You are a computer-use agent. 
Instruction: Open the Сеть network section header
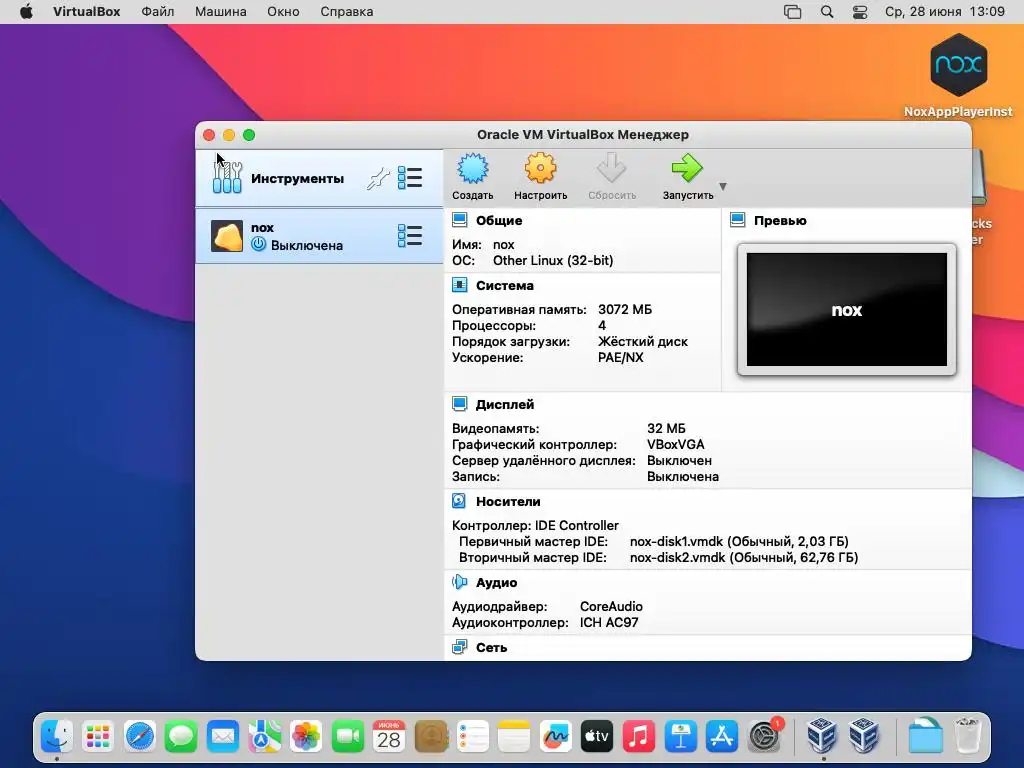pyautogui.click(x=491, y=647)
